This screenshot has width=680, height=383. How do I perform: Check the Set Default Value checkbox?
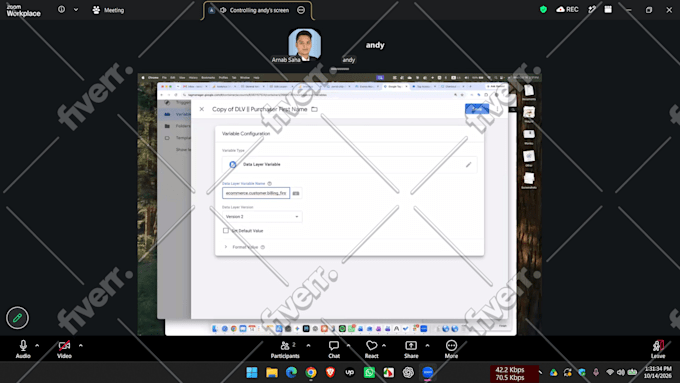(226, 231)
